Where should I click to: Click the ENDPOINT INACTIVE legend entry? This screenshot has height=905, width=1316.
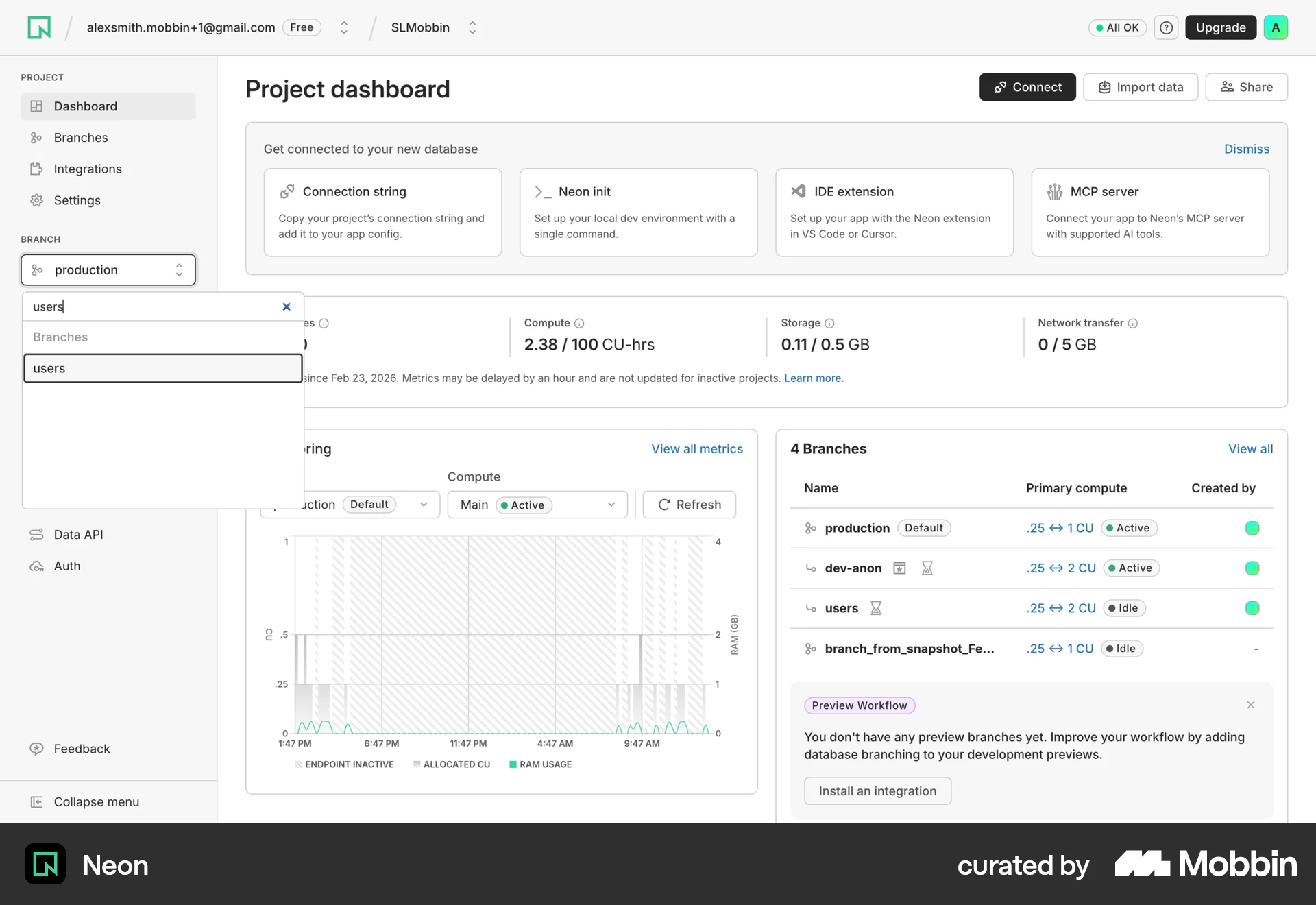344,764
